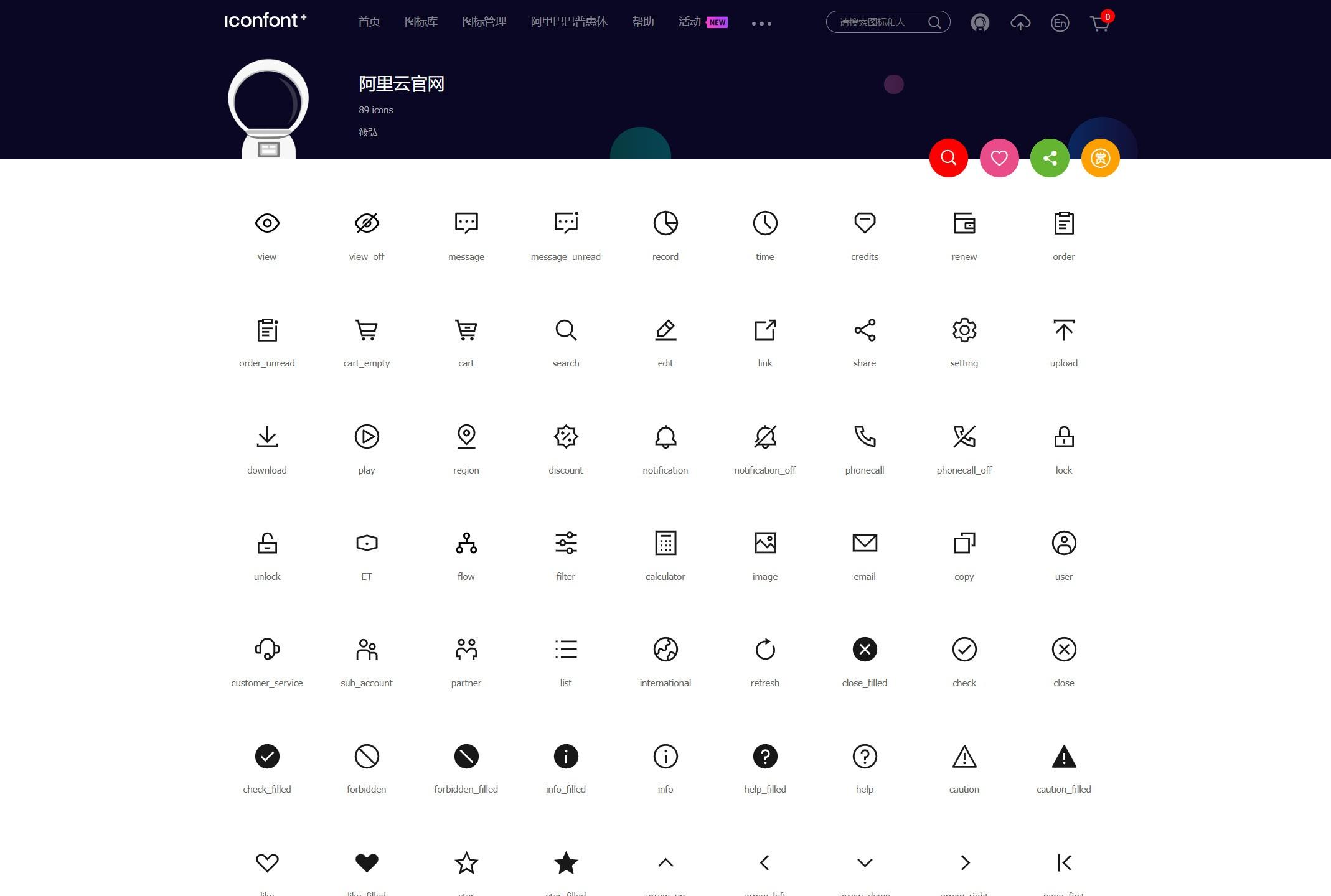Expand the arrow_right chevron icon
The width and height of the screenshot is (1331, 896).
pyautogui.click(x=964, y=862)
